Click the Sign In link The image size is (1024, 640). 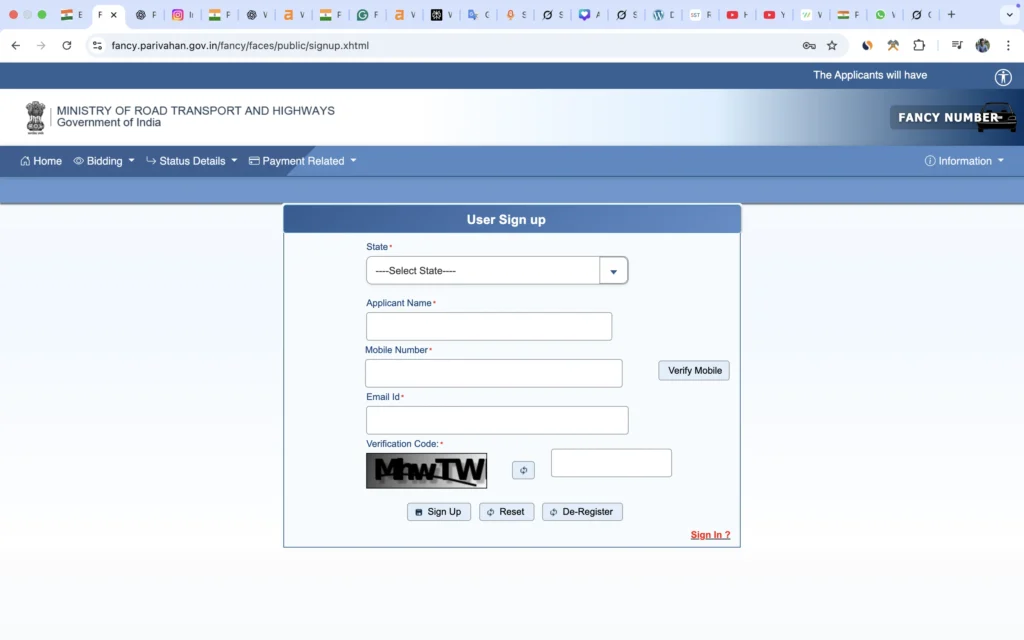click(710, 534)
